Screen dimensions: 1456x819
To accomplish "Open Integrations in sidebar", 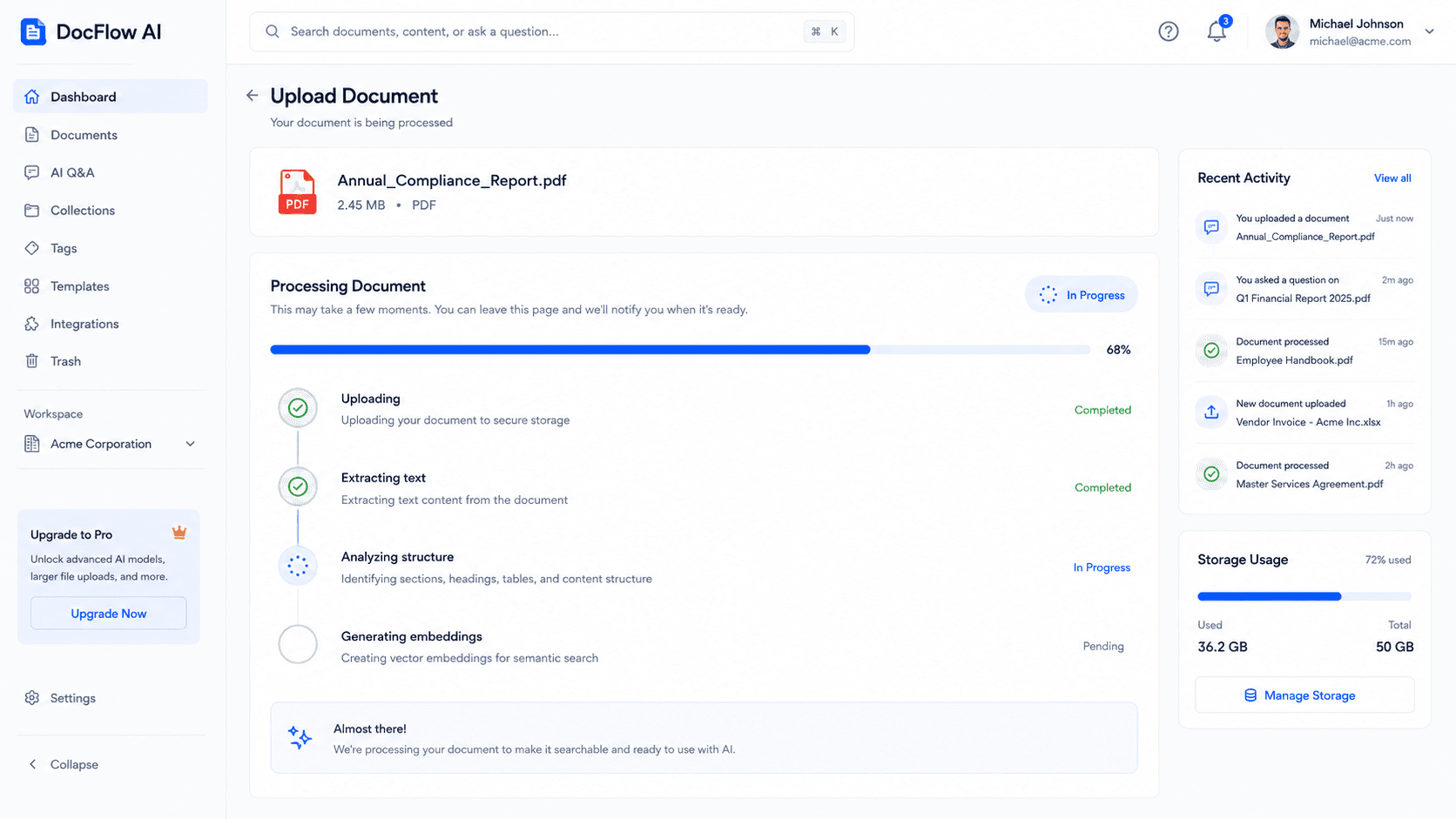I will 111,324.
